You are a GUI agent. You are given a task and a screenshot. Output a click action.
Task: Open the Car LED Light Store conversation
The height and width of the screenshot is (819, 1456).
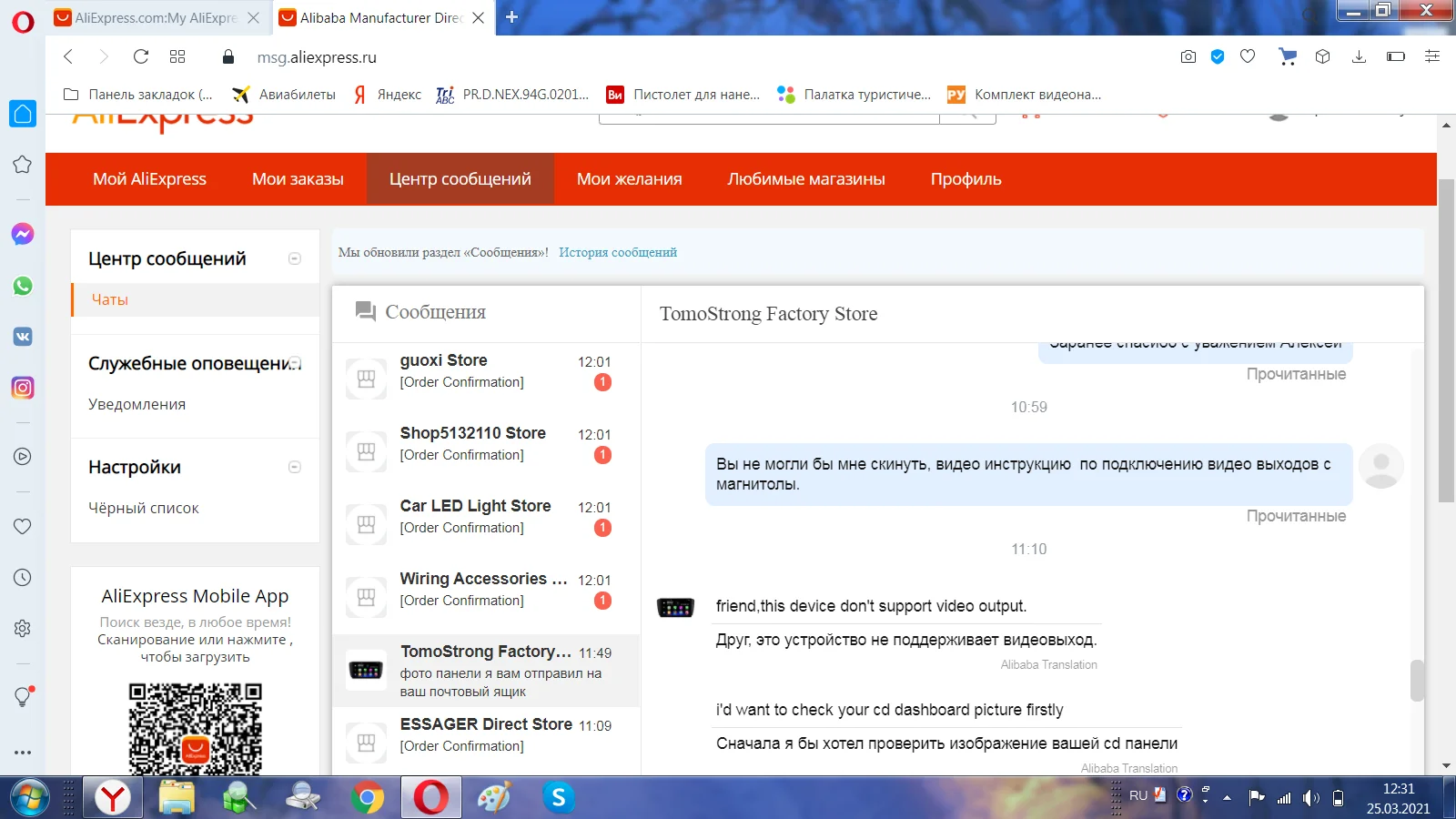coord(486,525)
